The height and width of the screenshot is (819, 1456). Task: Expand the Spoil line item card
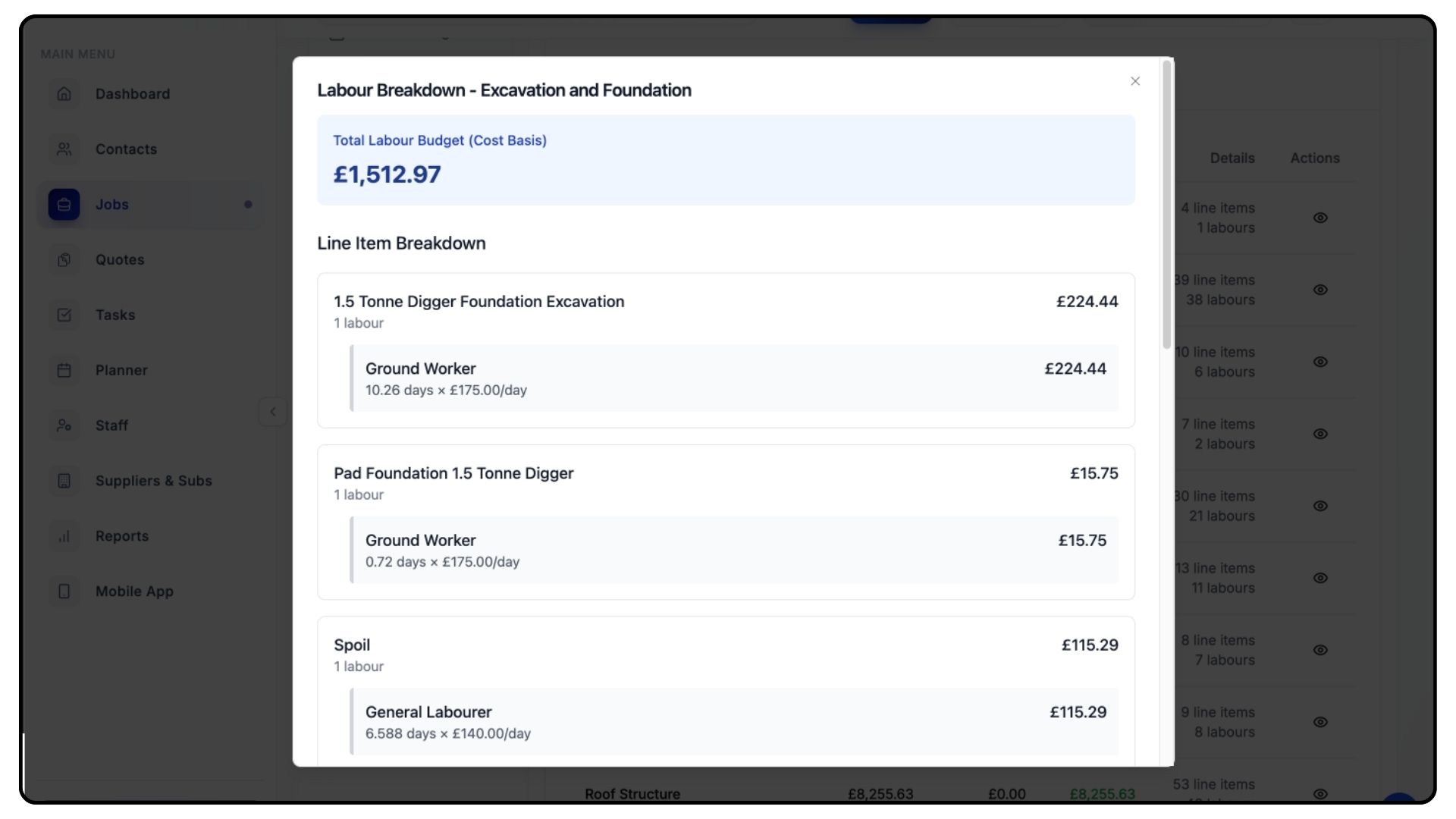[725, 654]
